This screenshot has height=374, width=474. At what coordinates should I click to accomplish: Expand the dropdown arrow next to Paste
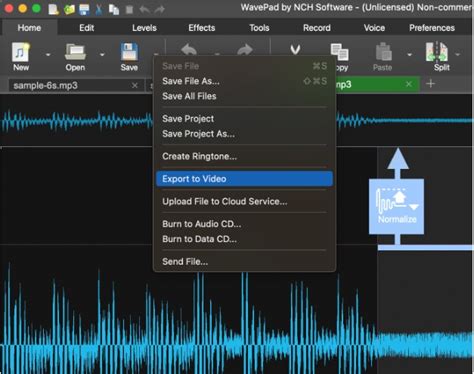tap(409, 54)
